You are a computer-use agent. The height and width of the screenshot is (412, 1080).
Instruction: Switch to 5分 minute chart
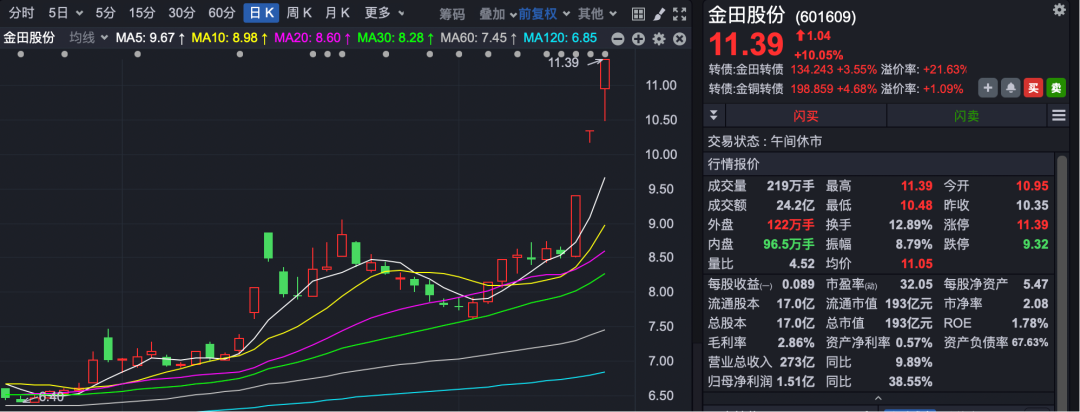click(106, 13)
